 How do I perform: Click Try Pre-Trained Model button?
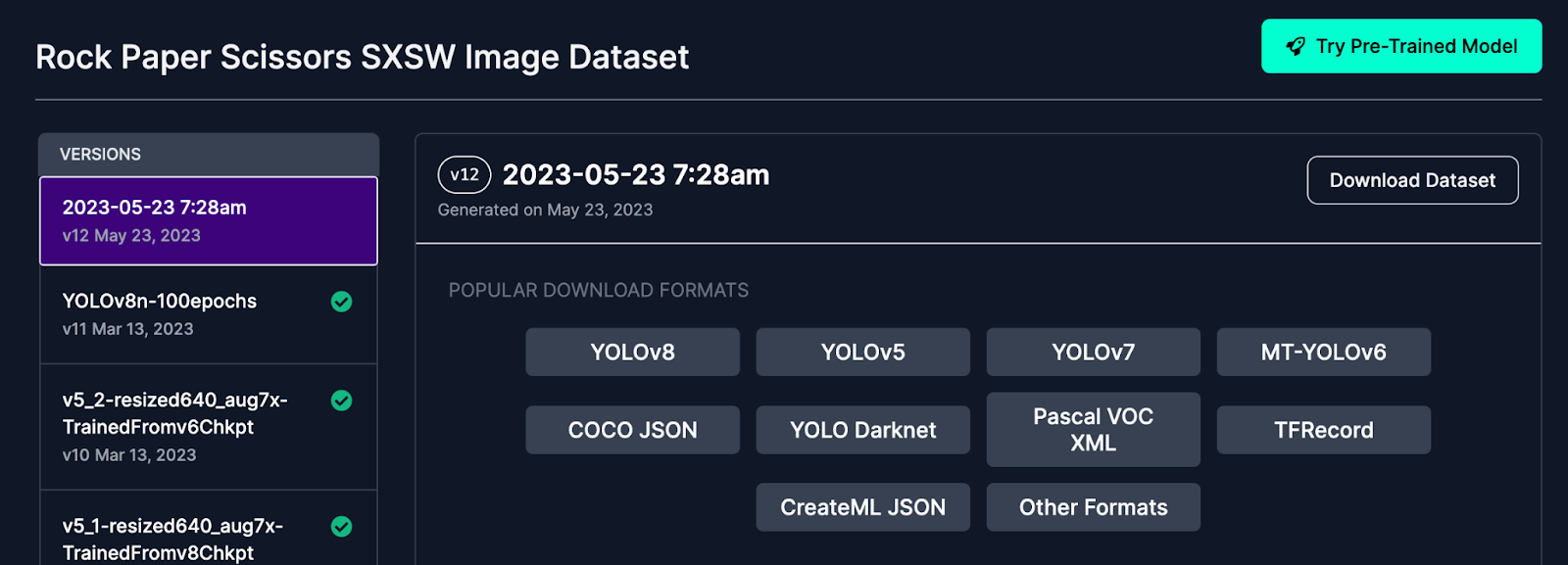(x=1401, y=46)
